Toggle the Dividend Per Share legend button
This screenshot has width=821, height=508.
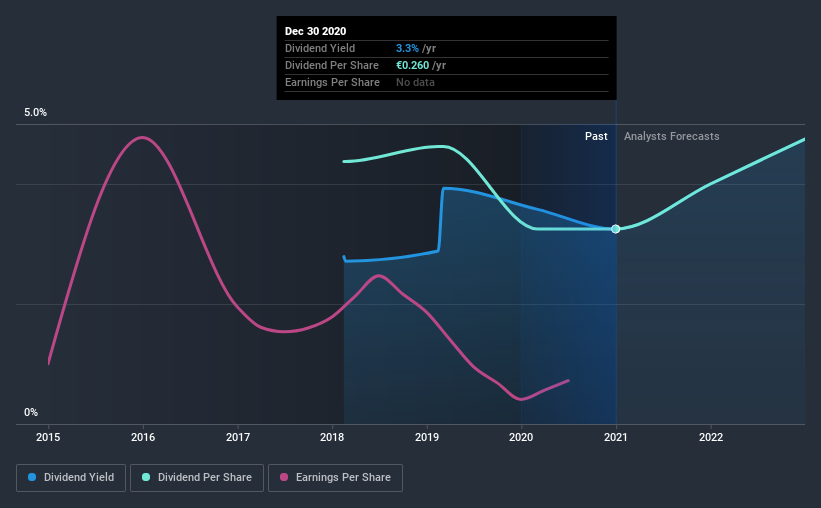click(x=197, y=478)
